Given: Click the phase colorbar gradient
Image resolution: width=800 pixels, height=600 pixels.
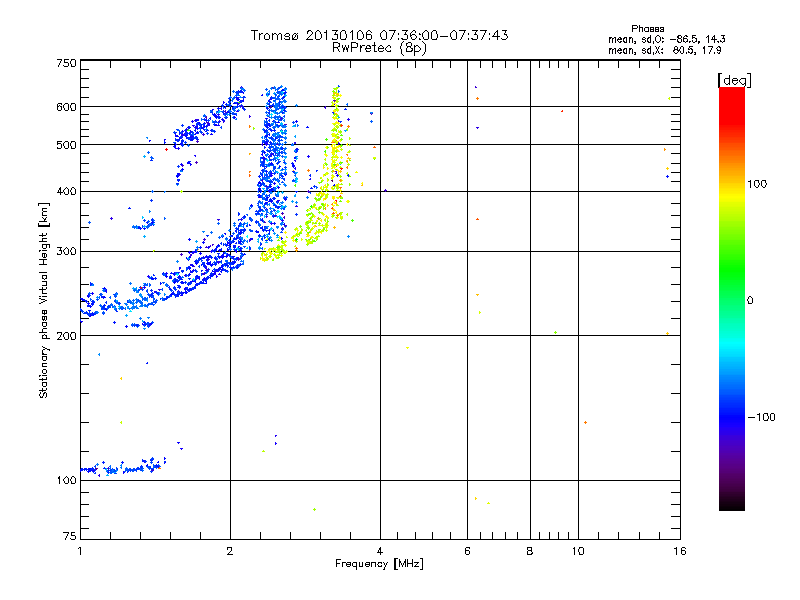Looking at the screenshot, I should [732, 298].
